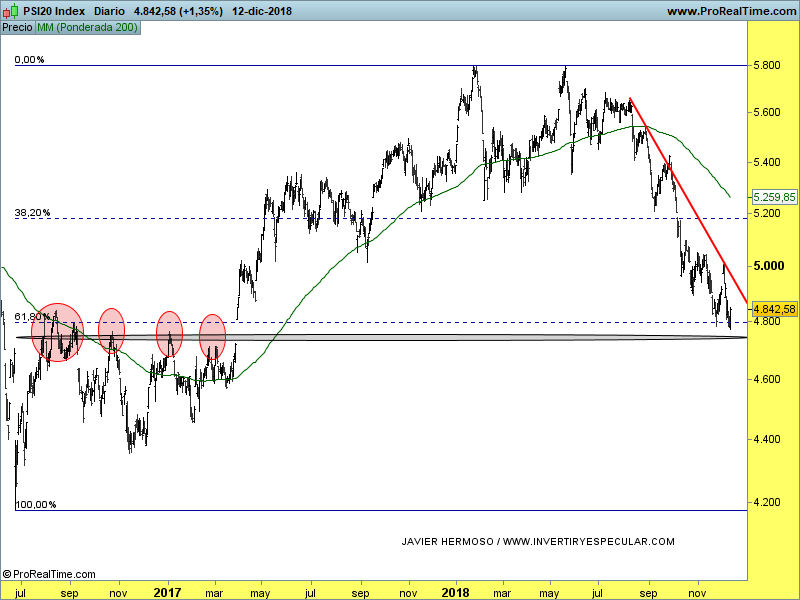Select the 38,20% Fibonacci level label
This screenshot has width=800, height=600.
pos(32,213)
